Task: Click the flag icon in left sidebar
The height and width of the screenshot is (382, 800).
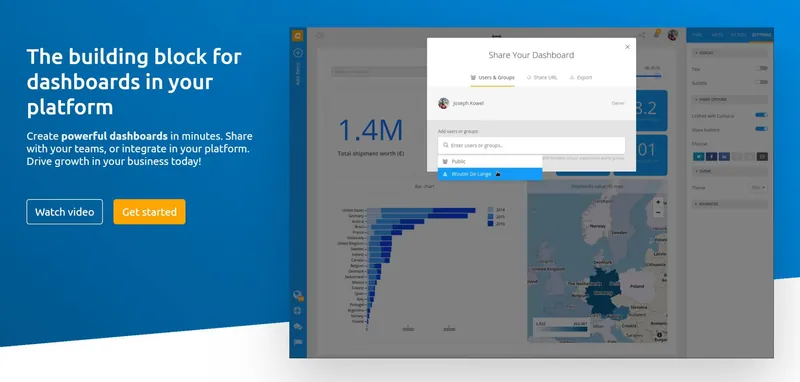Action: (298, 341)
